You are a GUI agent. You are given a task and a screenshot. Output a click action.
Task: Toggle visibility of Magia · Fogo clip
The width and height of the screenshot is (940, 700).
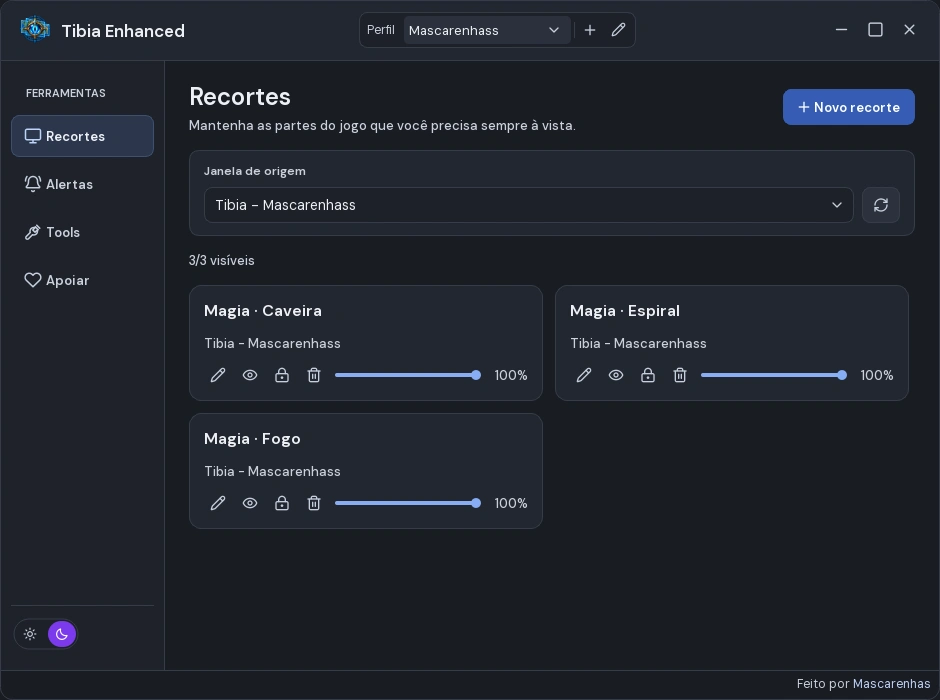[250, 503]
